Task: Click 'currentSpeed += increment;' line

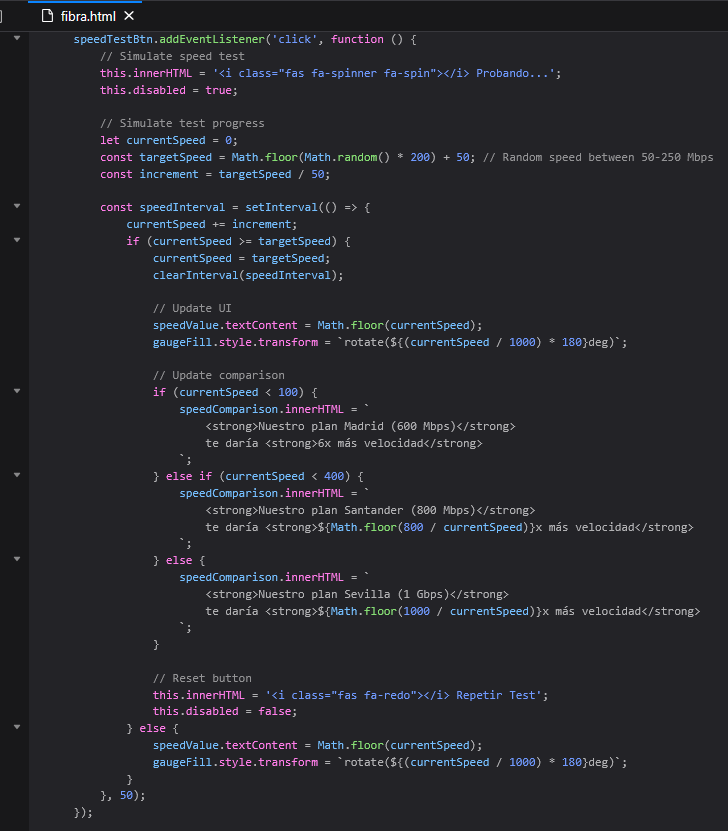Action: point(212,224)
